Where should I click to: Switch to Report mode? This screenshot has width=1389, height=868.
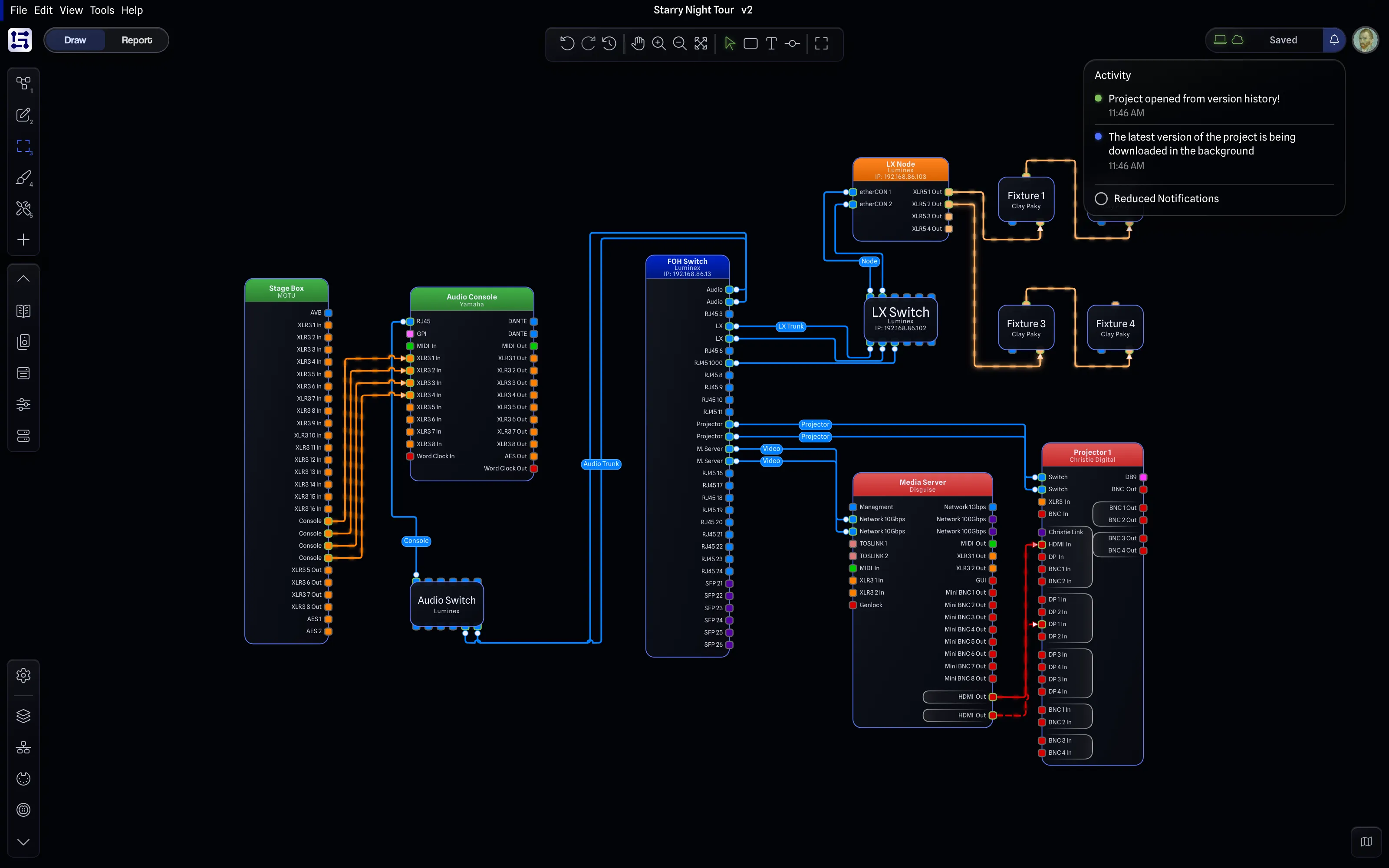[x=137, y=40]
